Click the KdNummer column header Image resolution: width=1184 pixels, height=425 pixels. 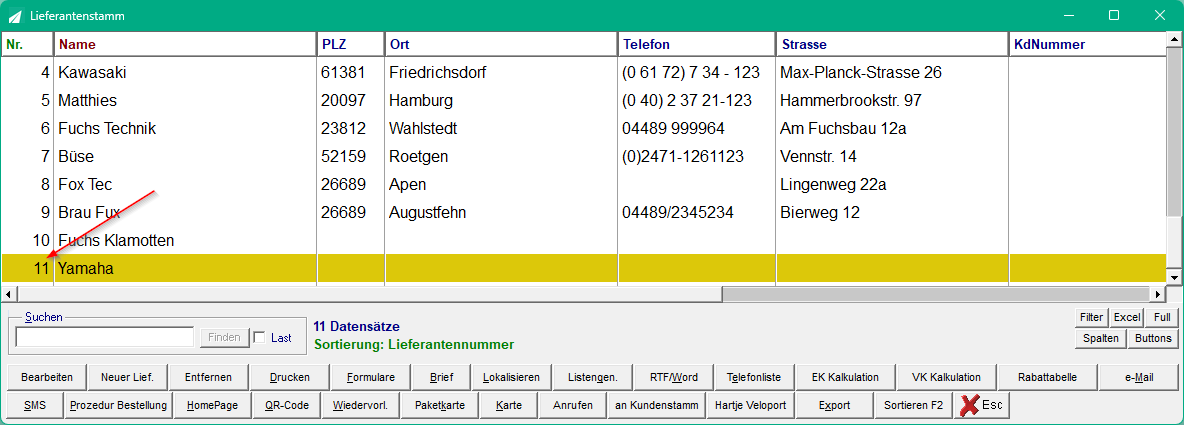coord(1088,45)
